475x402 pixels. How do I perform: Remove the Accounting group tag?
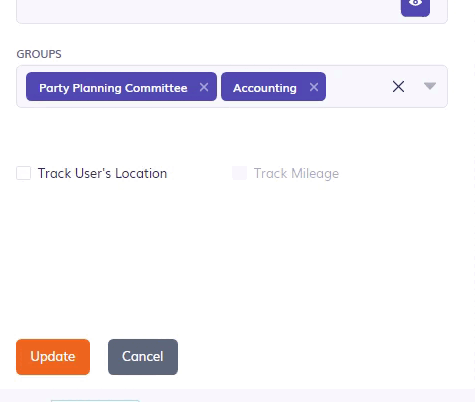(314, 87)
